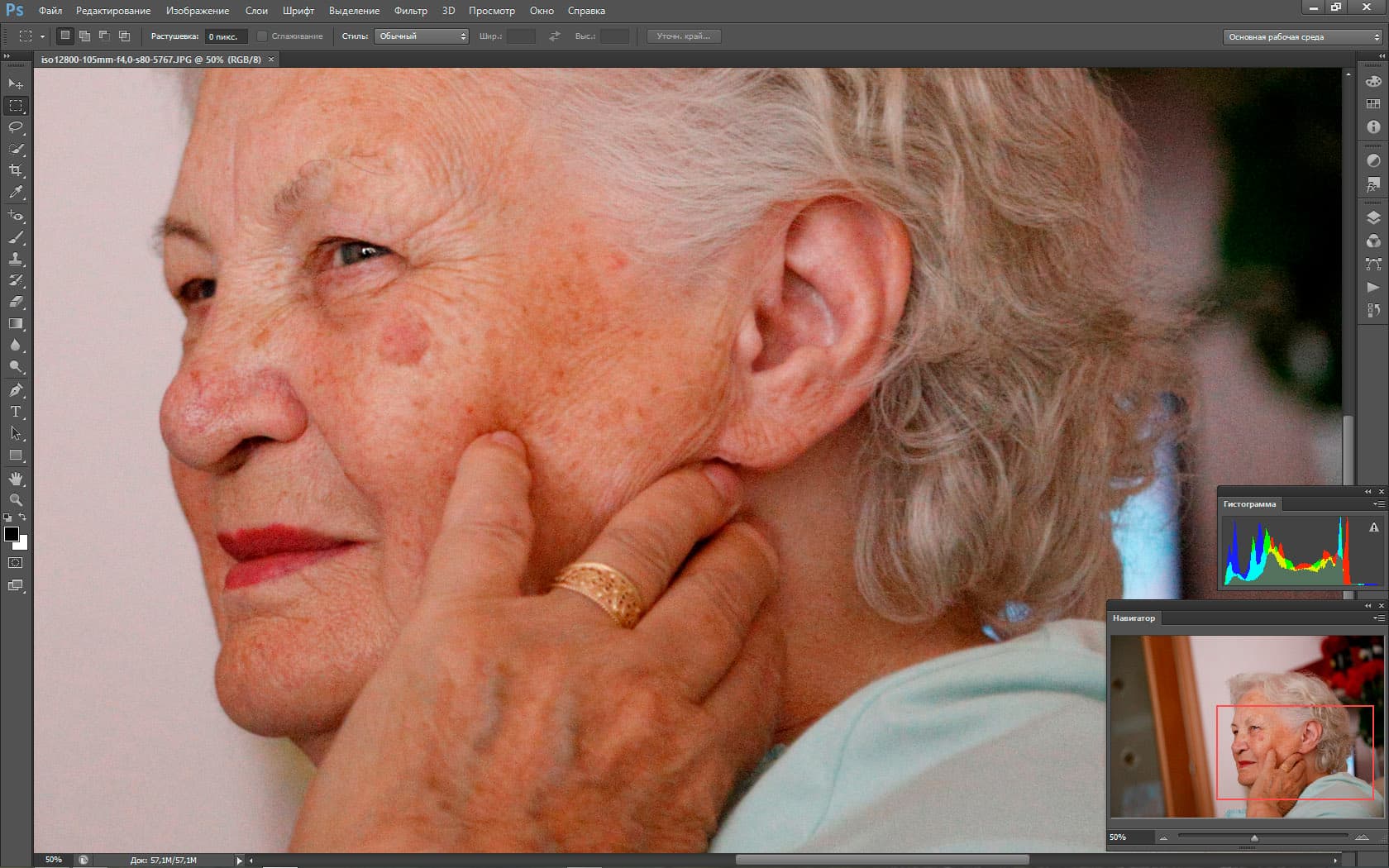
Task: Enable the Сглаживание anti-alias checkbox
Action: [261, 36]
